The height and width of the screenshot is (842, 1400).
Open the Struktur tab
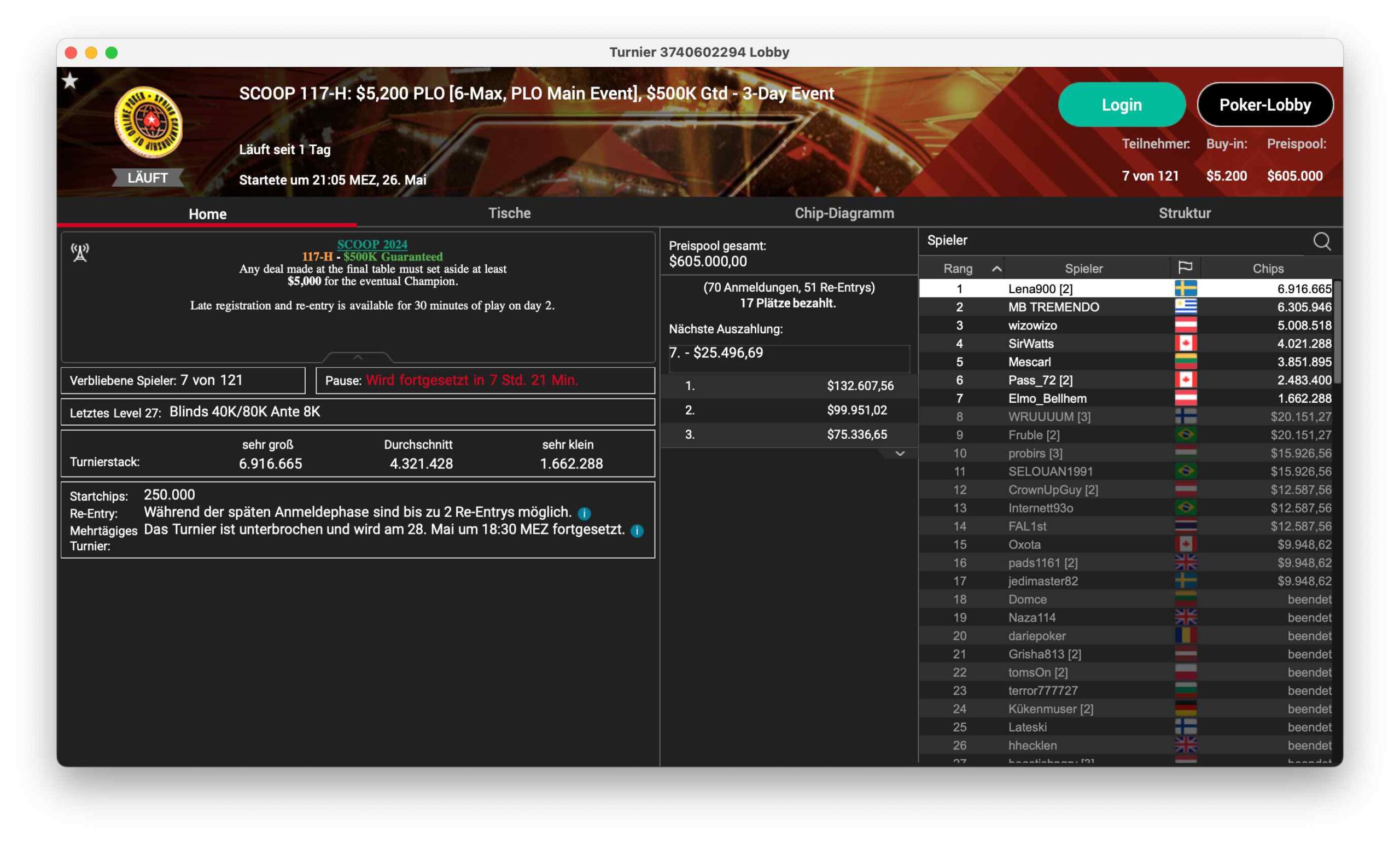point(1184,213)
